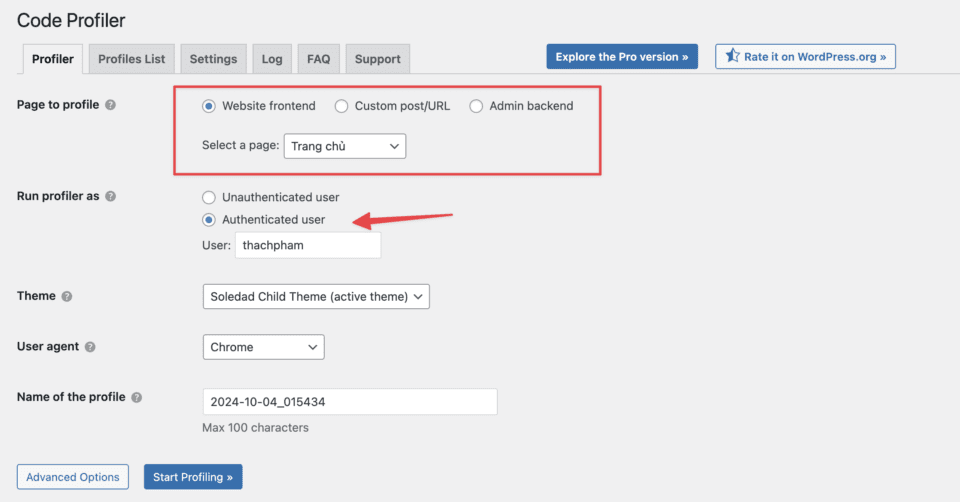Choose Unauthenticated user radio option
Image resolution: width=960 pixels, height=502 pixels.
[209, 198]
